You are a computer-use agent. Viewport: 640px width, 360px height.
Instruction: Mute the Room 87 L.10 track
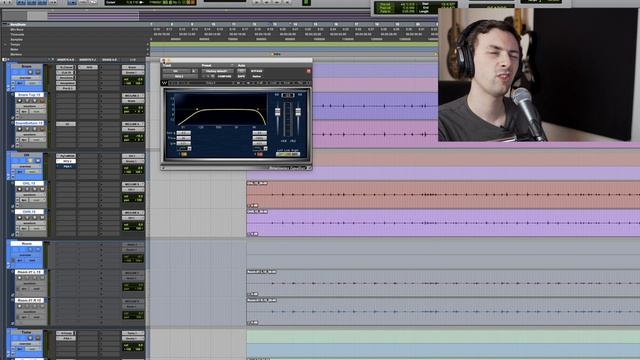(x=42, y=278)
